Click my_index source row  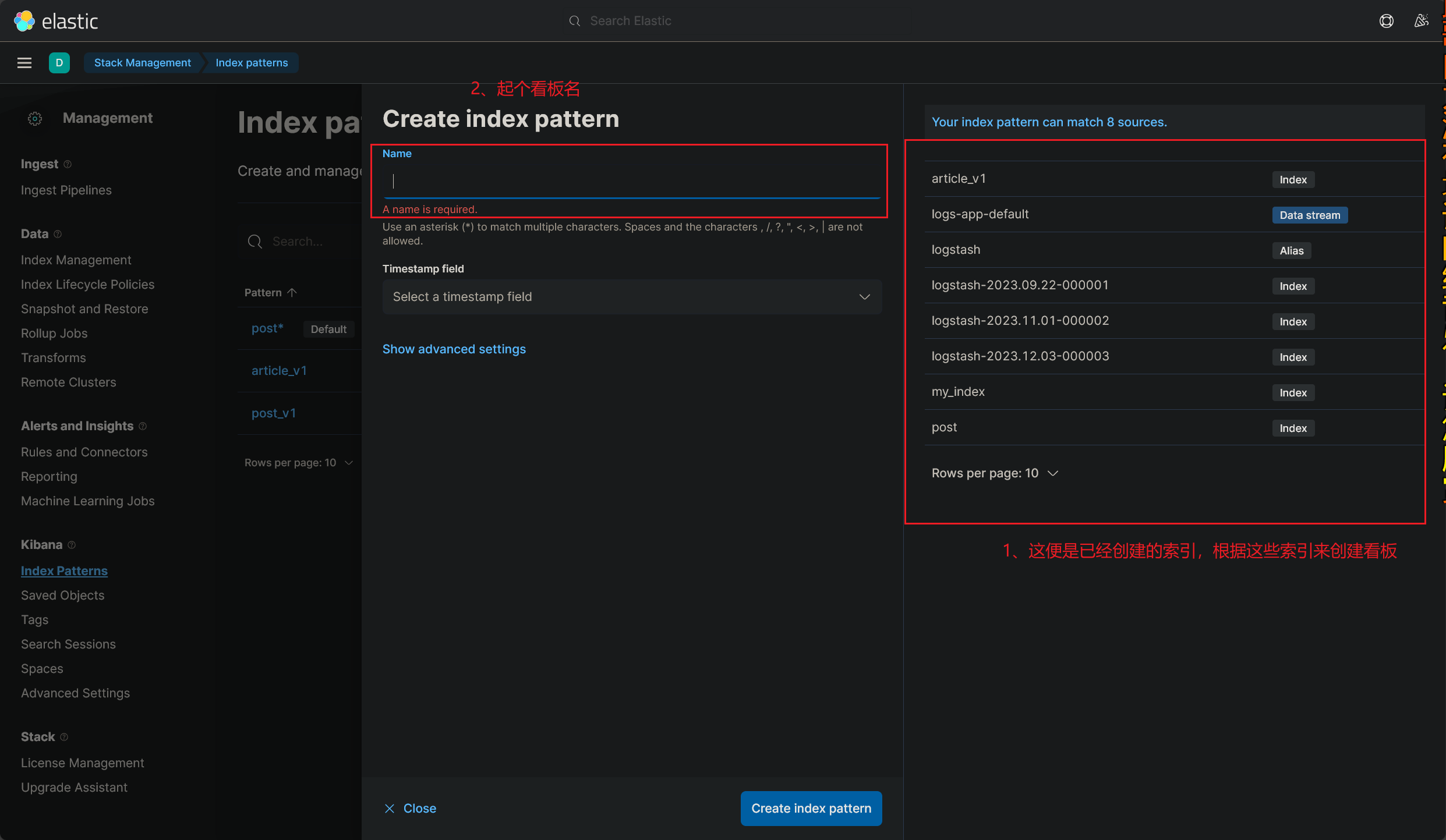1174,392
